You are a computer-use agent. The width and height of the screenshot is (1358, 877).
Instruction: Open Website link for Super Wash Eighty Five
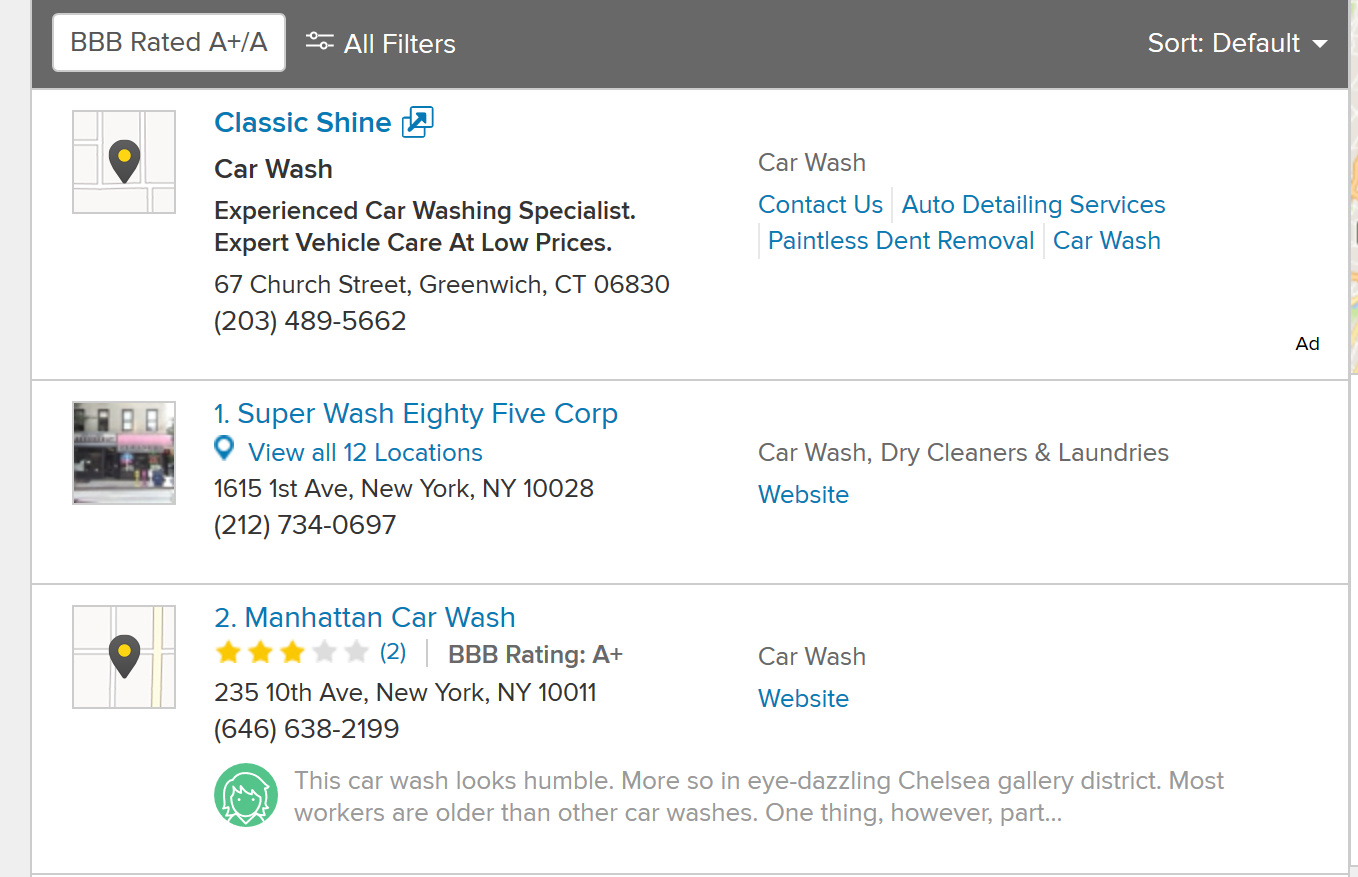(x=803, y=495)
